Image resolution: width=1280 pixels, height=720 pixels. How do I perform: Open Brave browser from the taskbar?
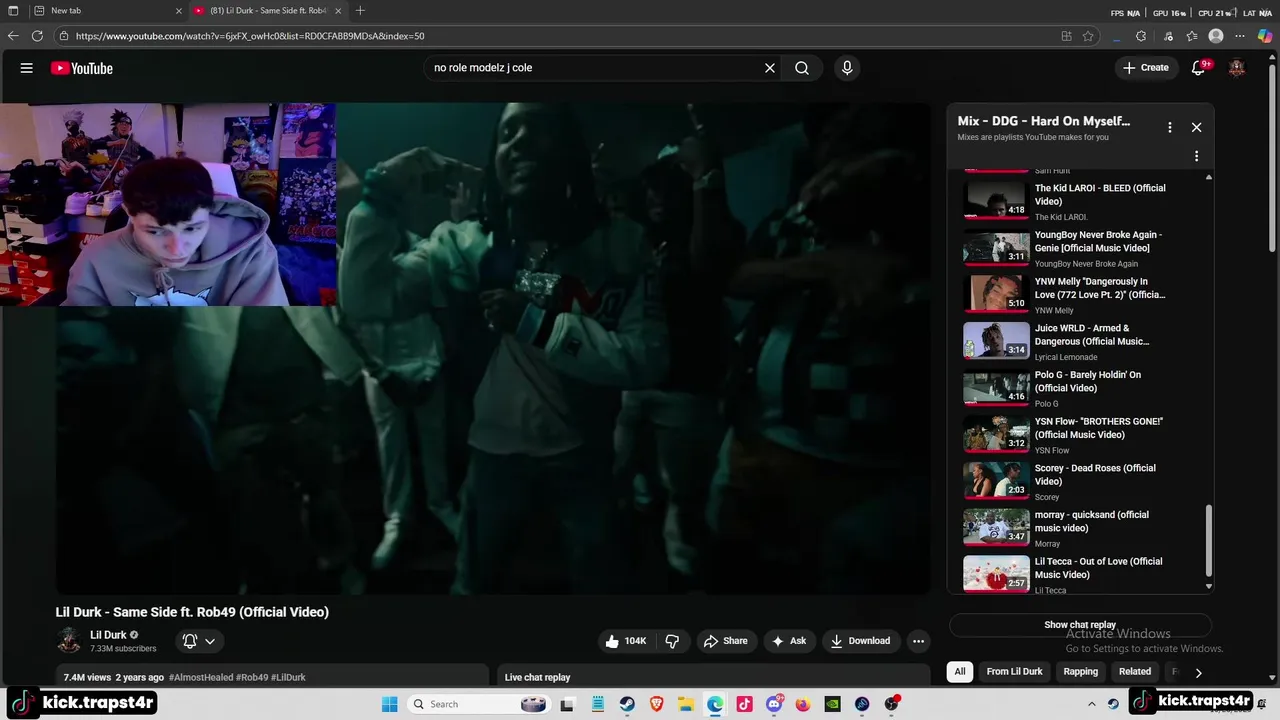(x=657, y=704)
